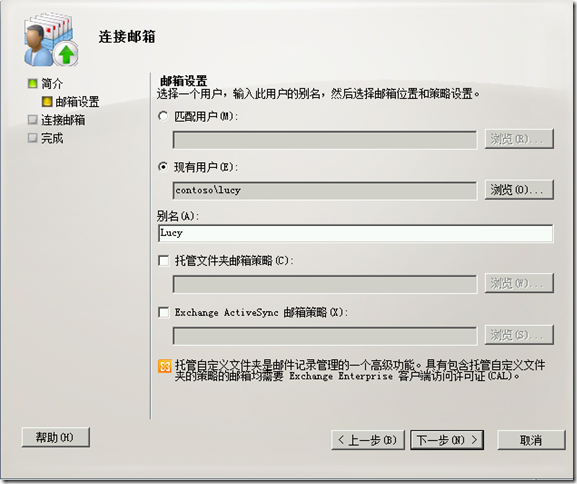
Task: Select 连接邮箱 step in wizard sidebar
Action: tap(63, 120)
